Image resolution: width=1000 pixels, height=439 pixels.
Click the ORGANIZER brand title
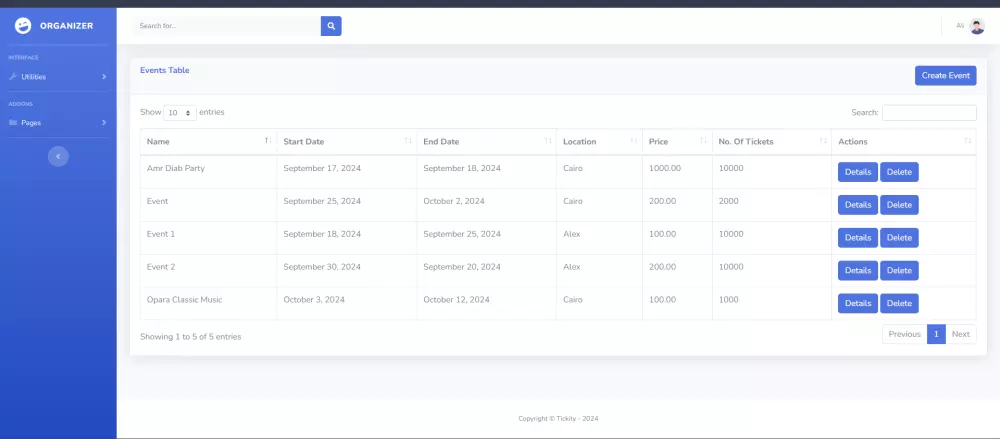pyautogui.click(x=66, y=26)
